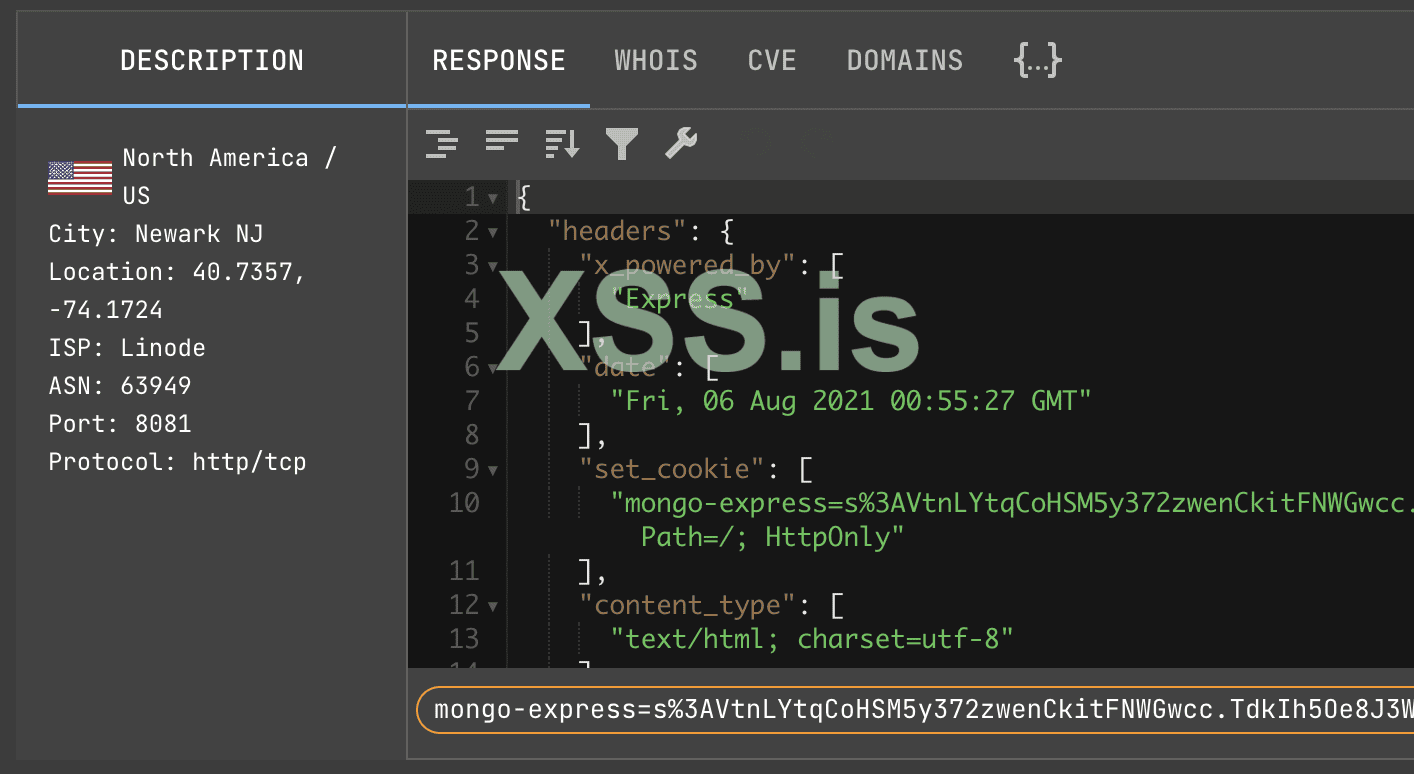Click the wrench repair icon
Viewport: 1414px width, 774px height.
pos(681,144)
